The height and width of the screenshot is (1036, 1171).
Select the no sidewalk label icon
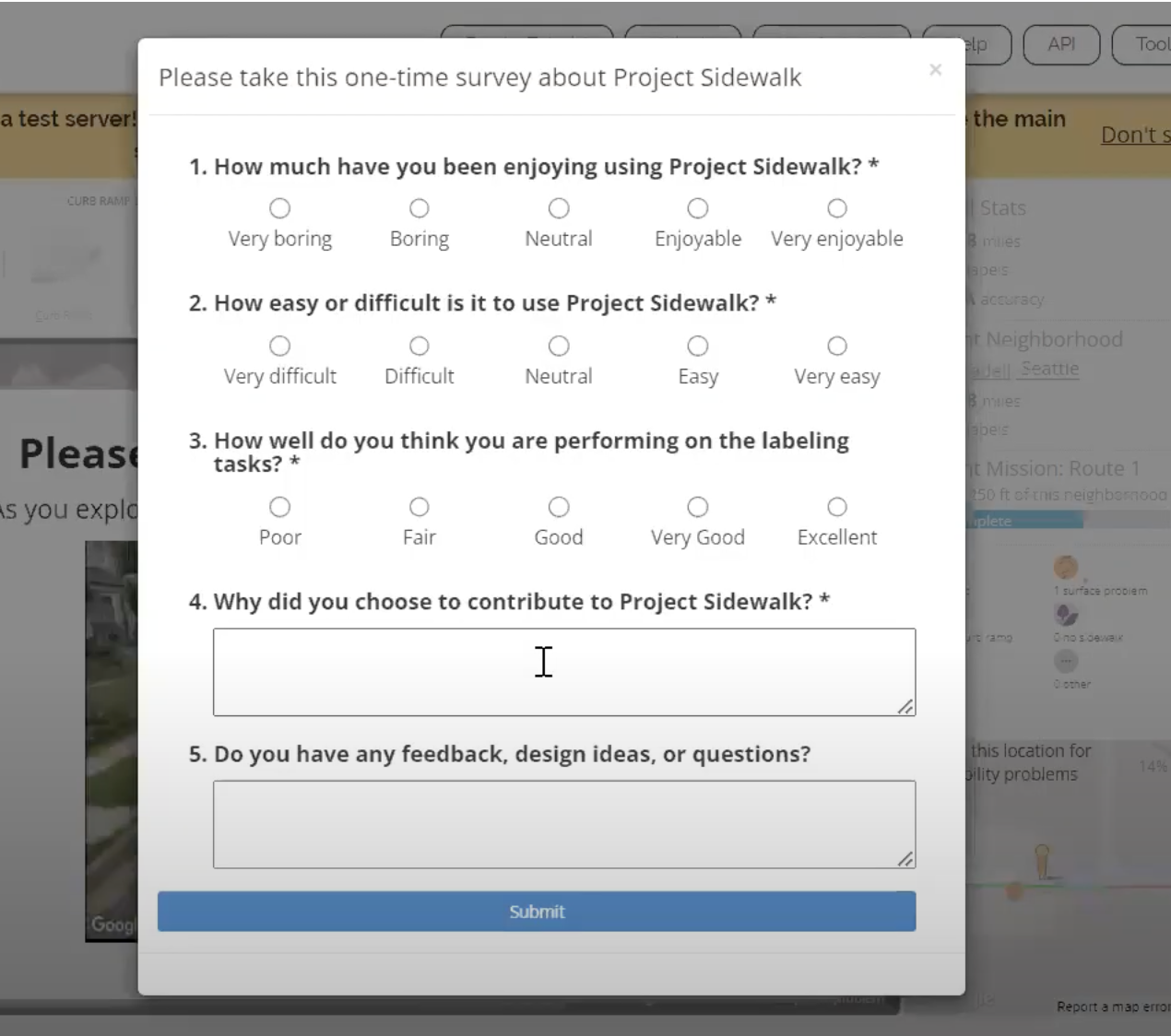(x=1066, y=616)
